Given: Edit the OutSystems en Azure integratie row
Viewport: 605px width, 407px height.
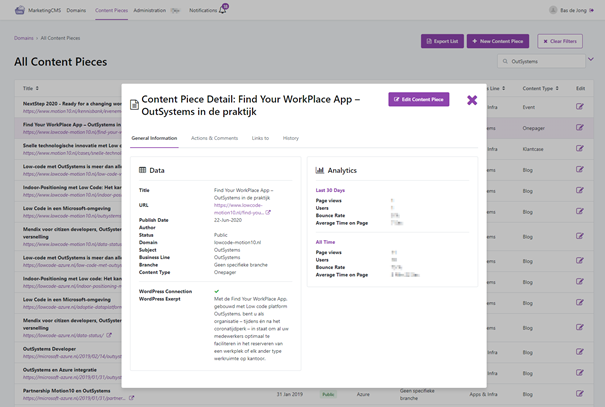Looking at the screenshot, I should pos(580,373).
